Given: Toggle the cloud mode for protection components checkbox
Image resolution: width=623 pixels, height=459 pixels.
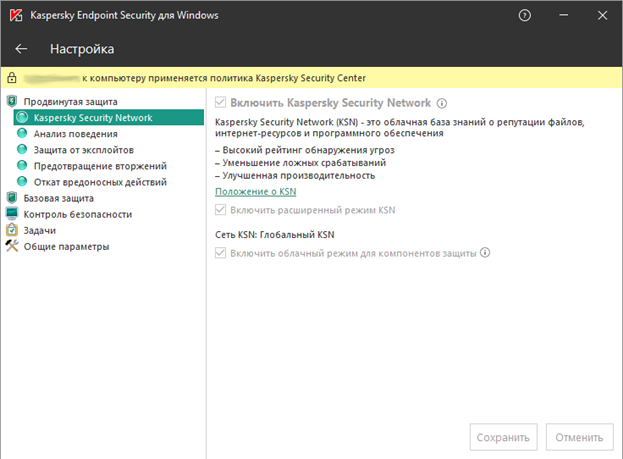Looking at the screenshot, I should pyautogui.click(x=222, y=253).
